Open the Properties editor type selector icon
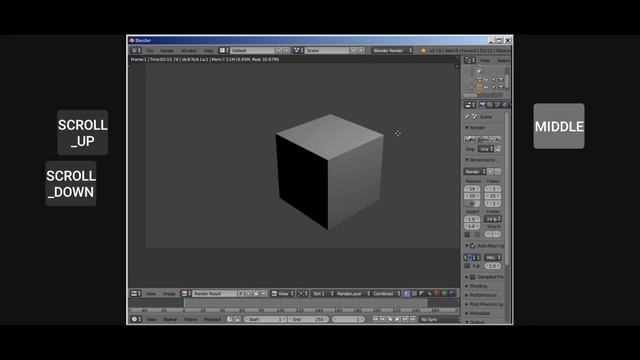Viewport: 640px width, 360px height. (469, 105)
